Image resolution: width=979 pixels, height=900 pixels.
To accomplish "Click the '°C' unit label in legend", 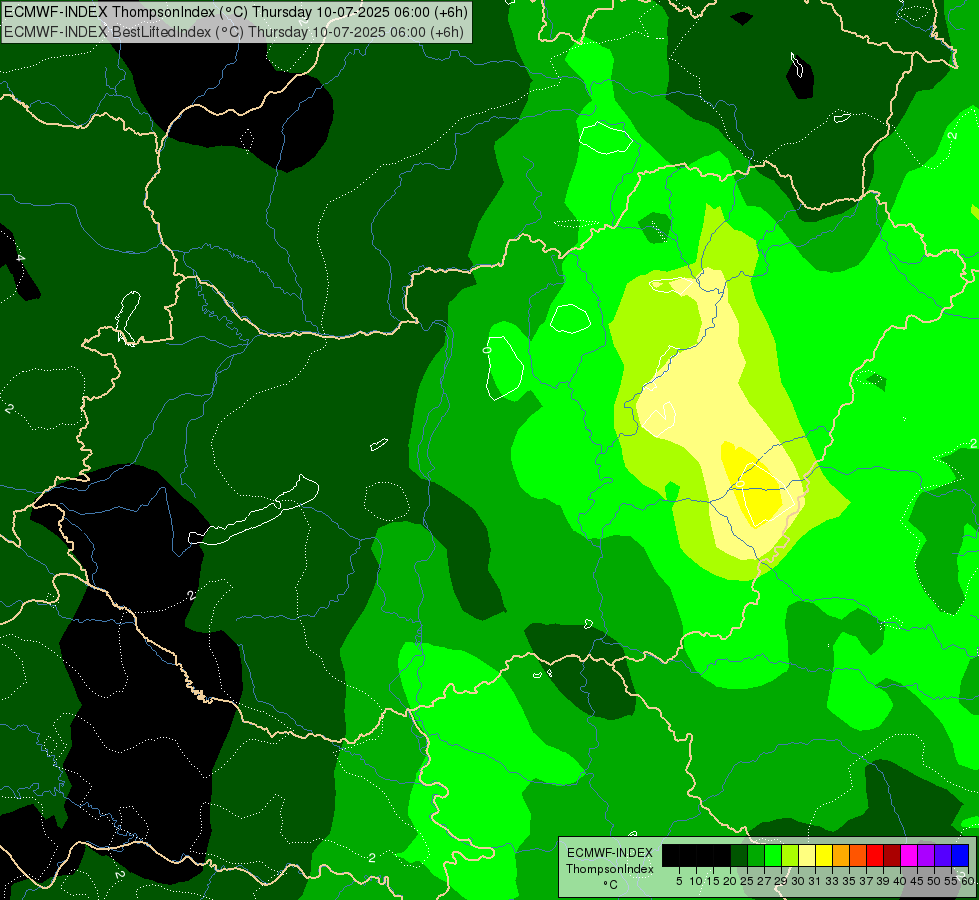I will [610, 885].
